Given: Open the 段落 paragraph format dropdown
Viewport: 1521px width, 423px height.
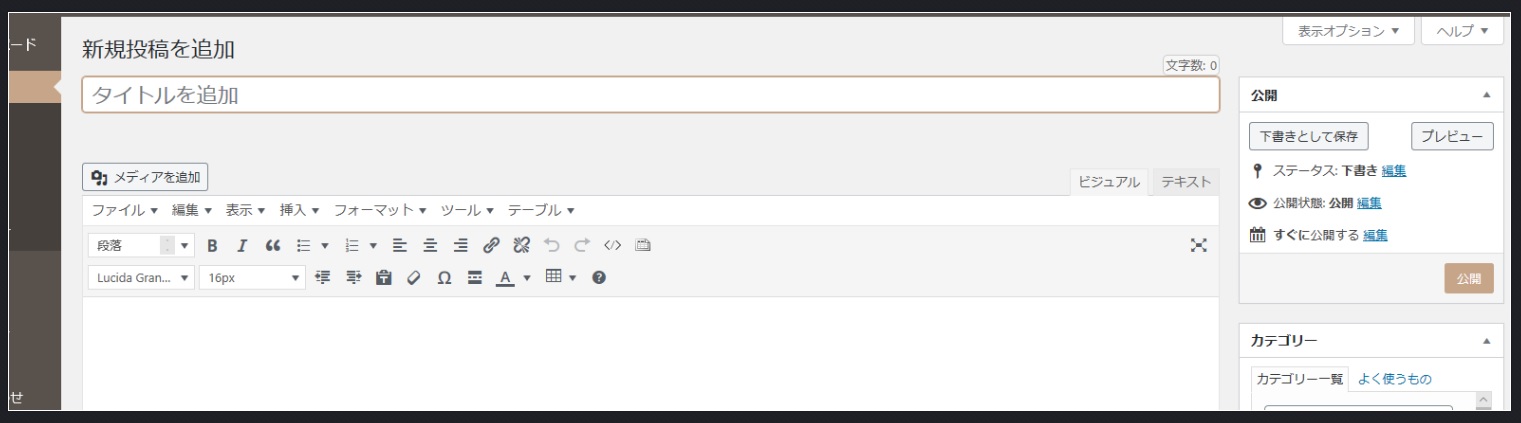Looking at the screenshot, I should pos(141,245).
